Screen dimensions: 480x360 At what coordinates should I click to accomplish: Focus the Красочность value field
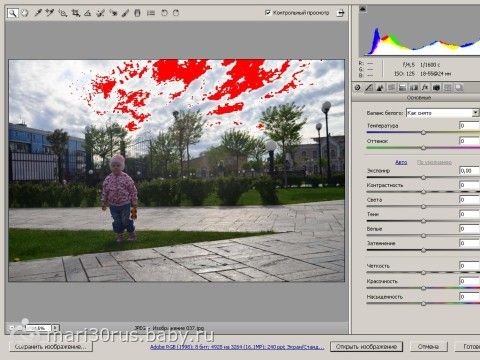coord(469,281)
